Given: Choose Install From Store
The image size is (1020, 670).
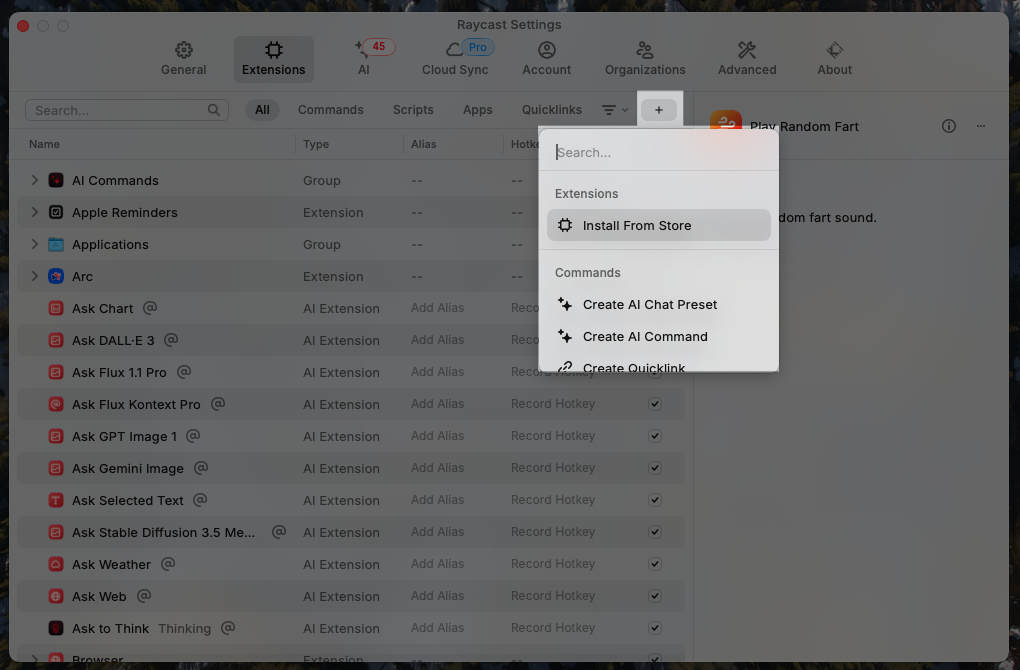Looking at the screenshot, I should coord(658,225).
